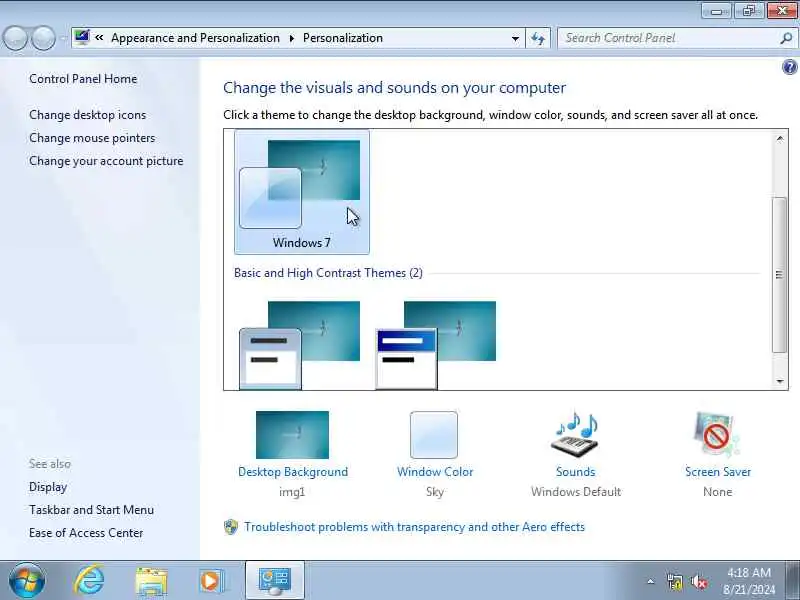Click Personalization breadcrumb
The width and height of the screenshot is (800, 600).
pos(343,38)
